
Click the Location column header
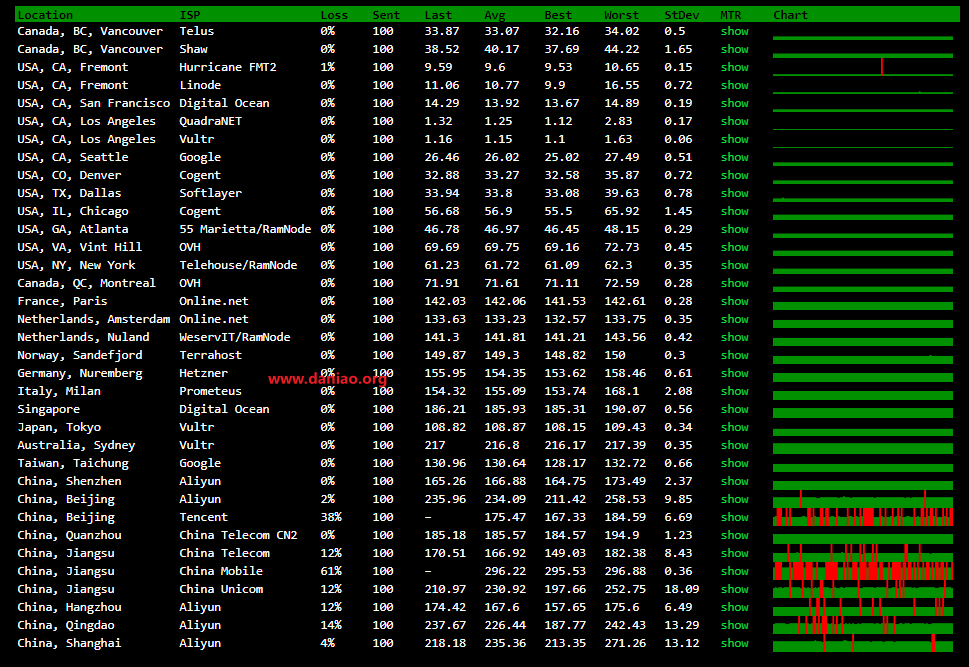pos(45,15)
